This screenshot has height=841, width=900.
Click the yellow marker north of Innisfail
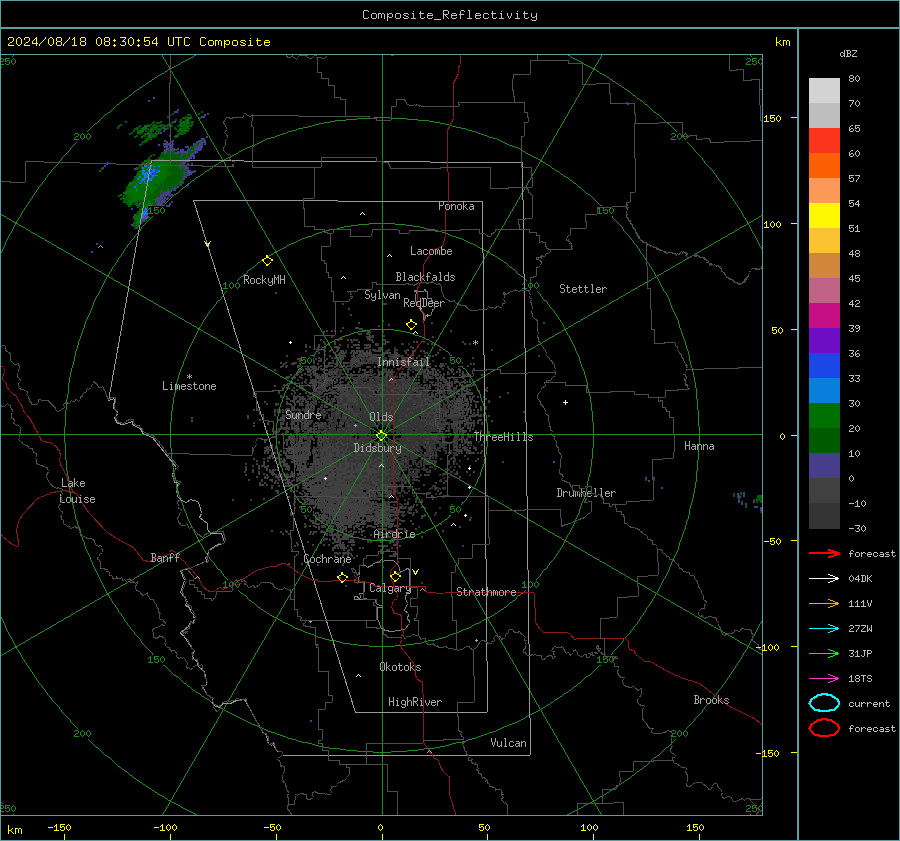coord(411,325)
